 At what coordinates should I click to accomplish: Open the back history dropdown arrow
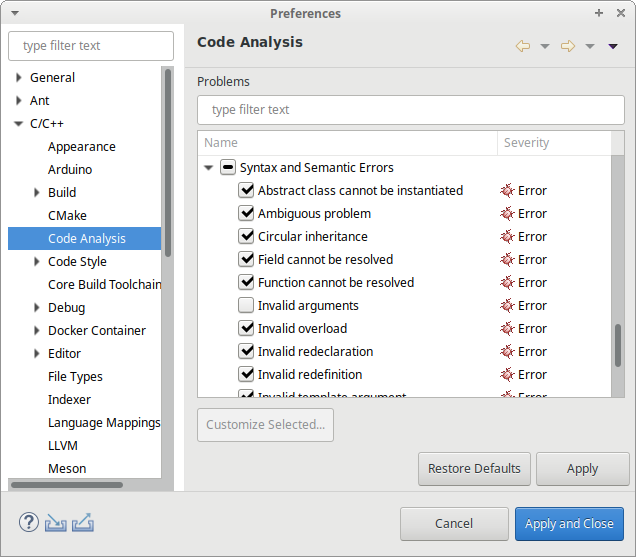click(545, 46)
